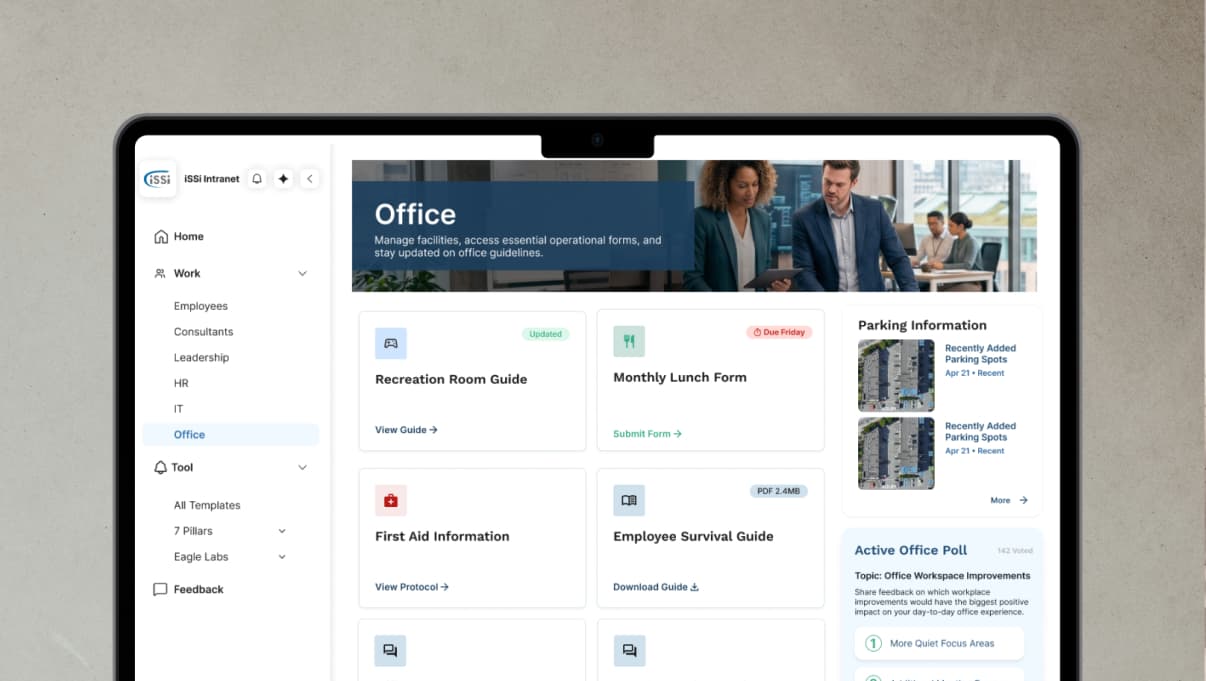Screen dimensions: 1206x681
Task: Click the Recreation Room gamepad icon
Action: coord(391,343)
